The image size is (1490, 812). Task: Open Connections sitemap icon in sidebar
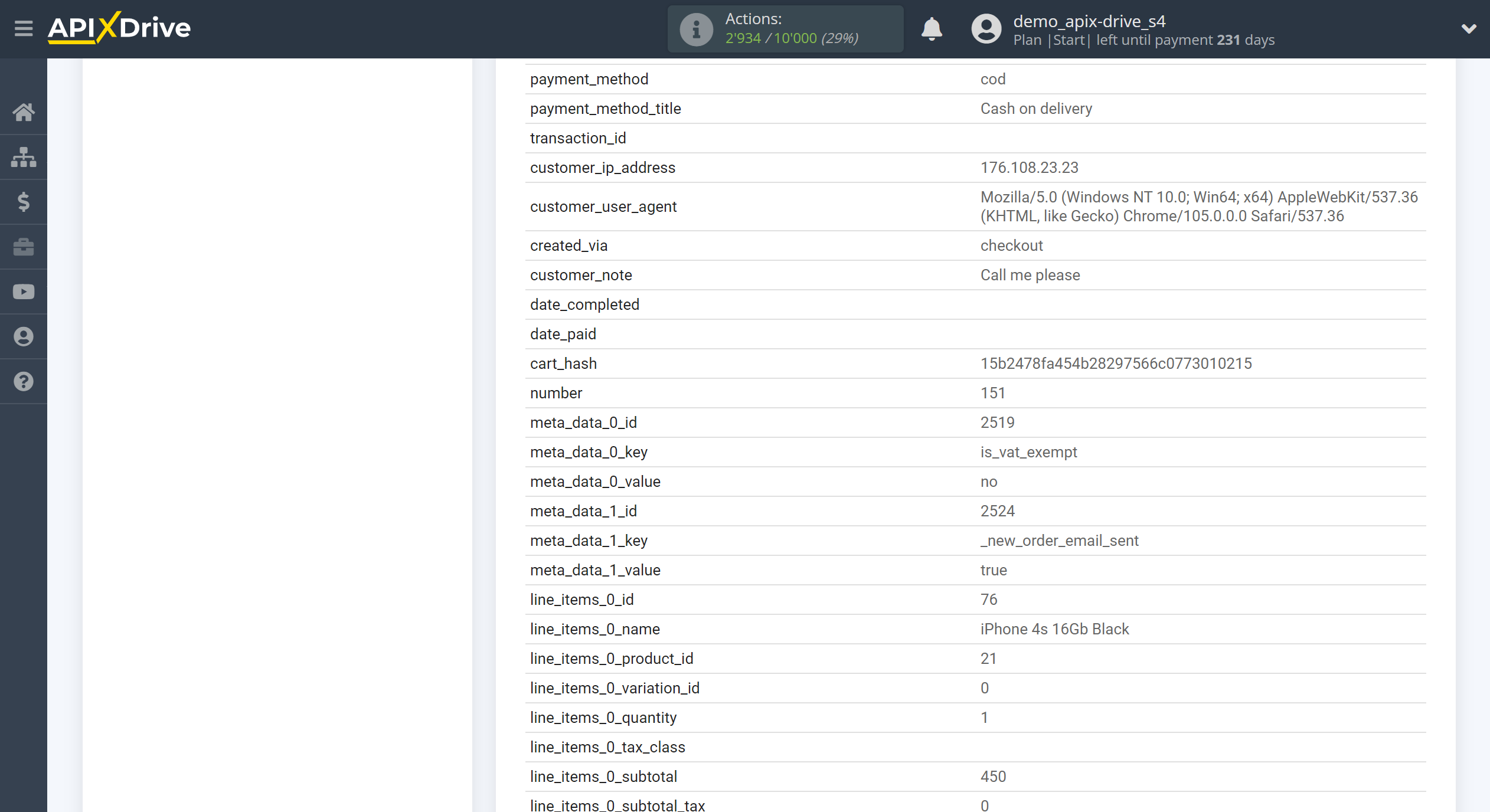[24, 157]
